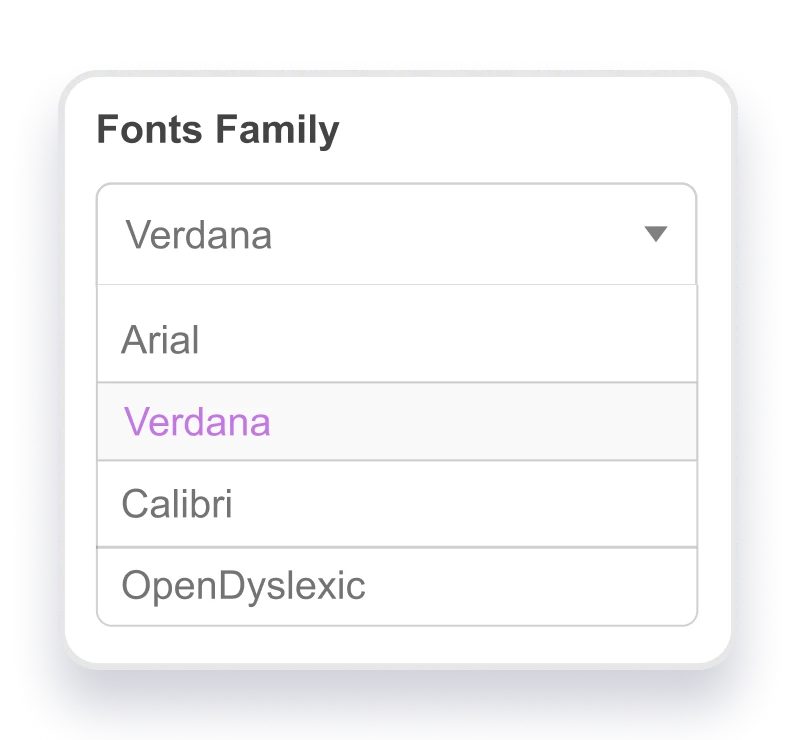The width and height of the screenshot is (800, 740).
Task: Click the currently selected font box
Action: coord(396,234)
